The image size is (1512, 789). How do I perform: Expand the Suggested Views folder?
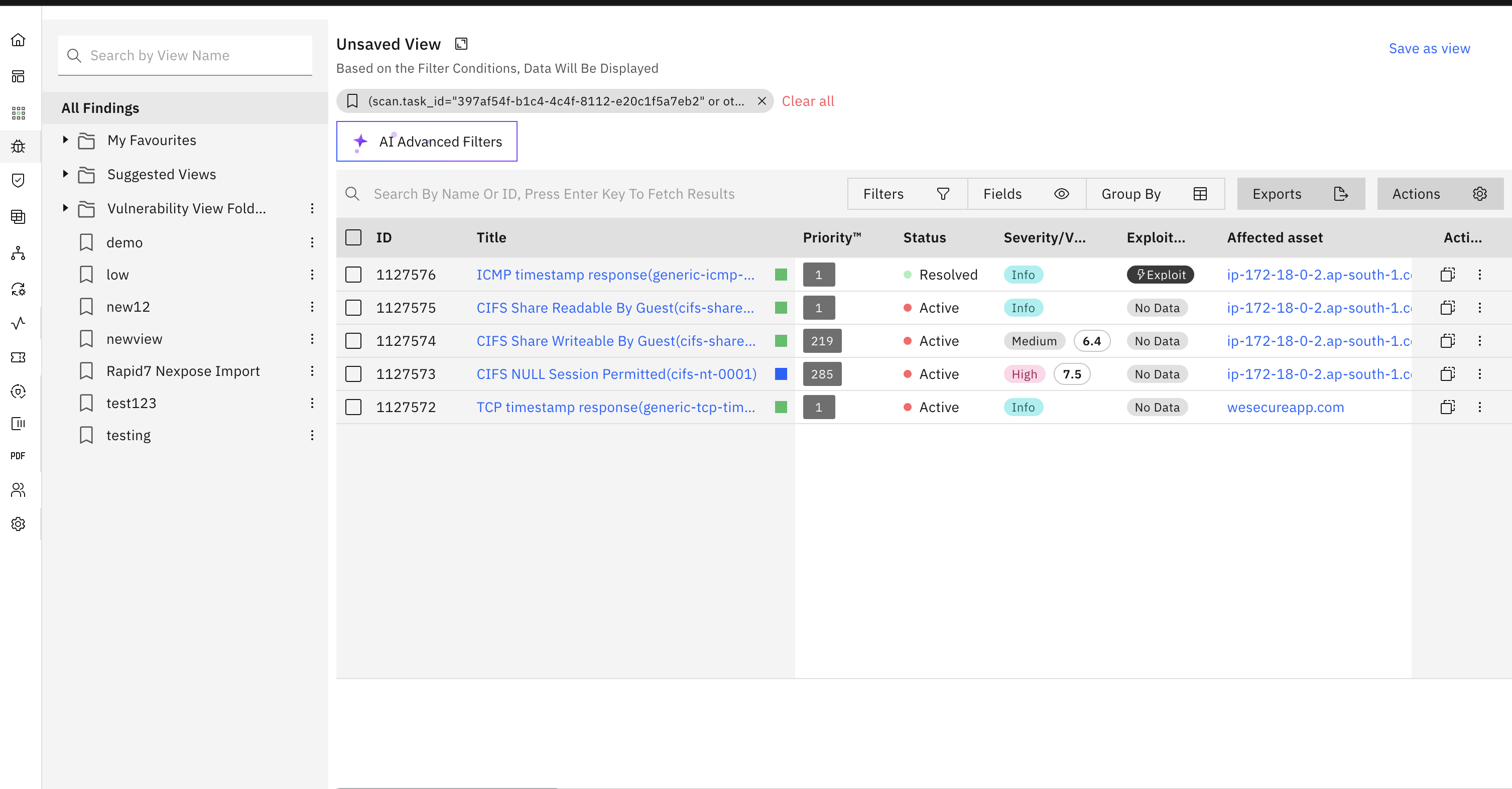(x=66, y=174)
